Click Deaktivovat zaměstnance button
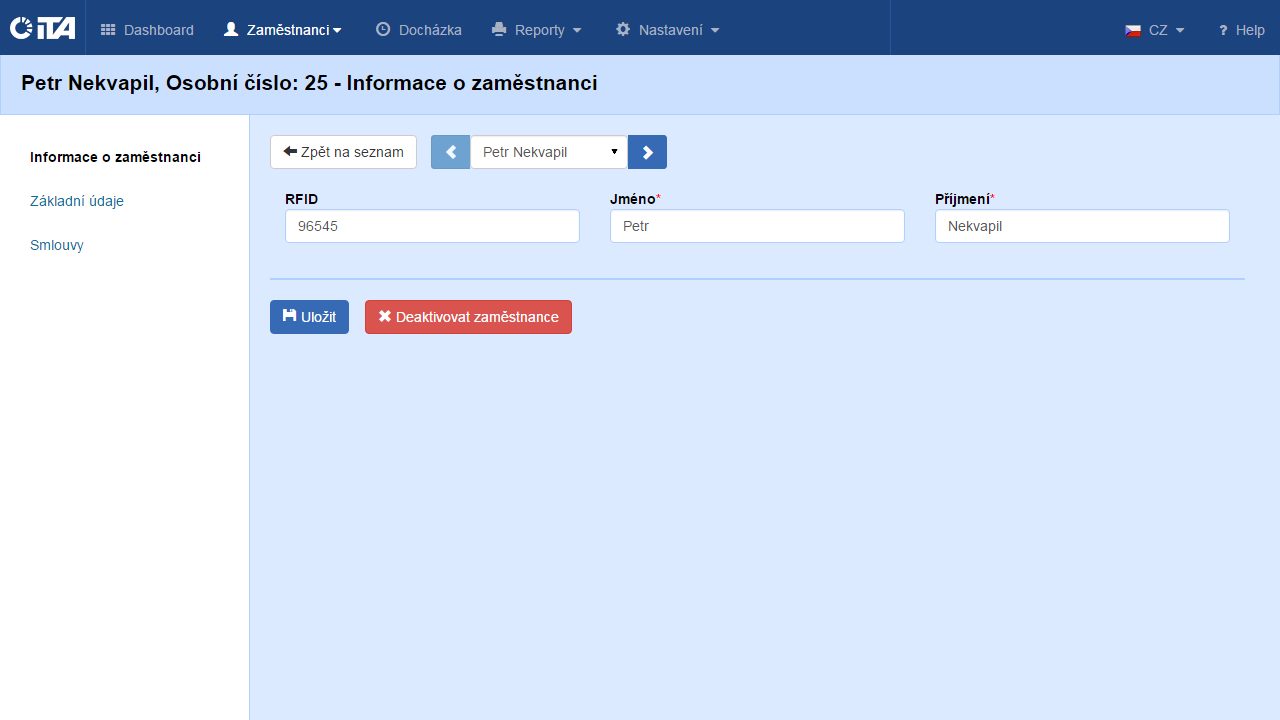The height and width of the screenshot is (720, 1280). click(468, 317)
